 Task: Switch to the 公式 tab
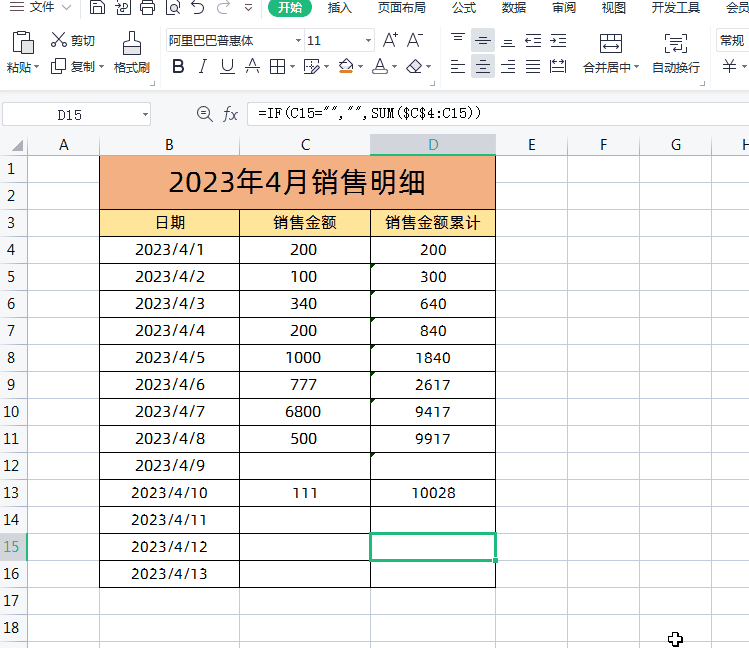coord(464,8)
